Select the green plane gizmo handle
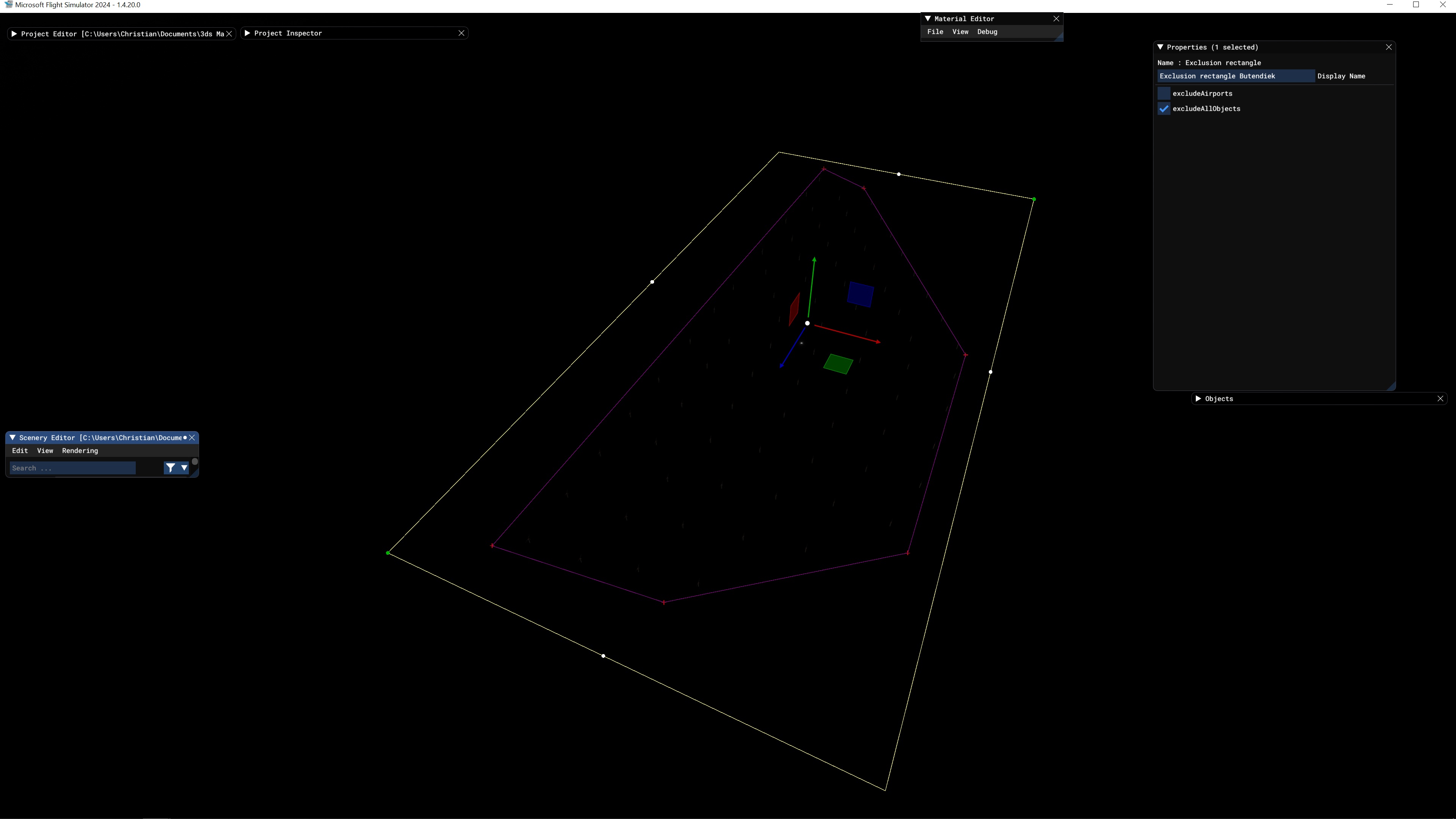 (x=838, y=364)
